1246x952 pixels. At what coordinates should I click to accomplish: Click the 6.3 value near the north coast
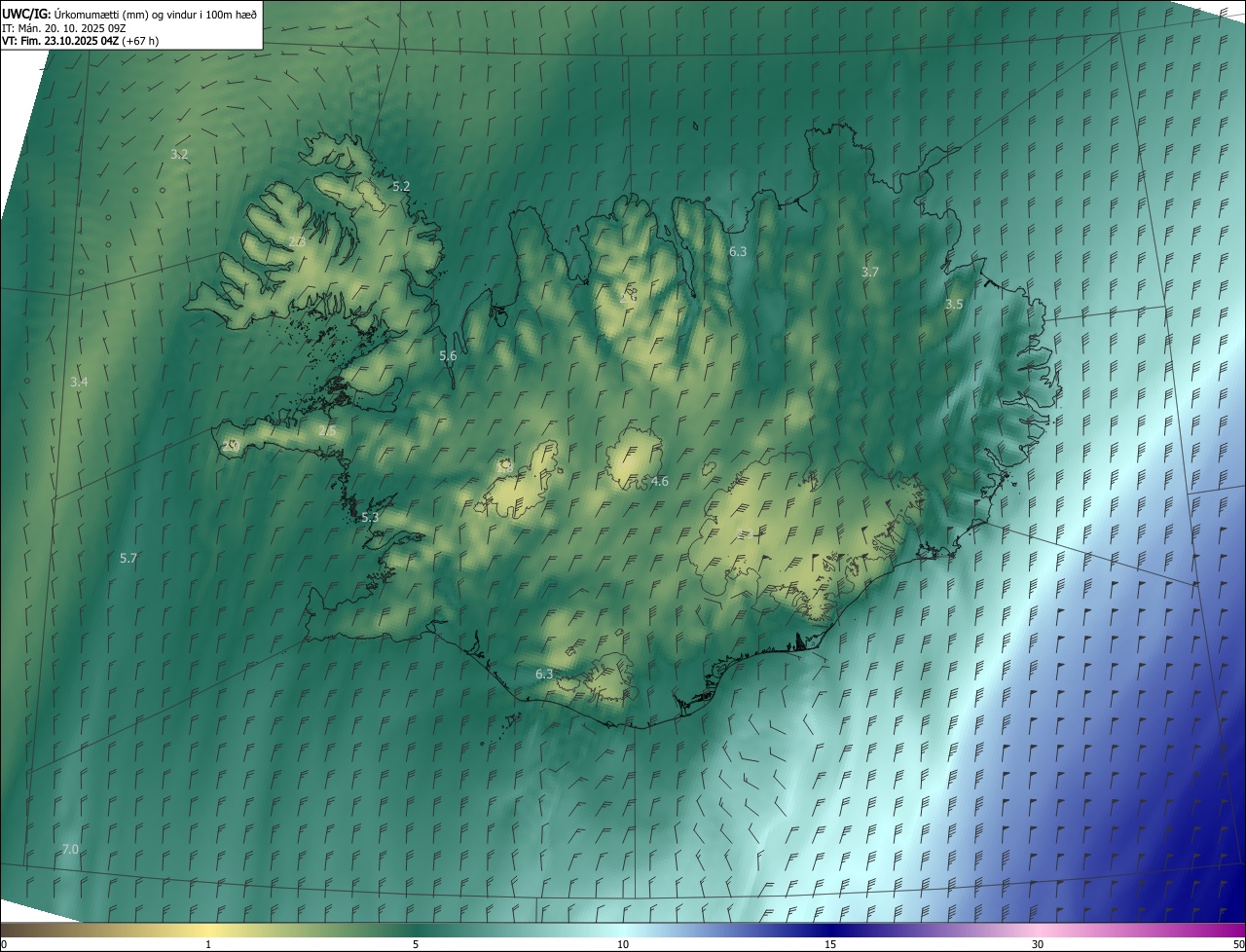738,252
